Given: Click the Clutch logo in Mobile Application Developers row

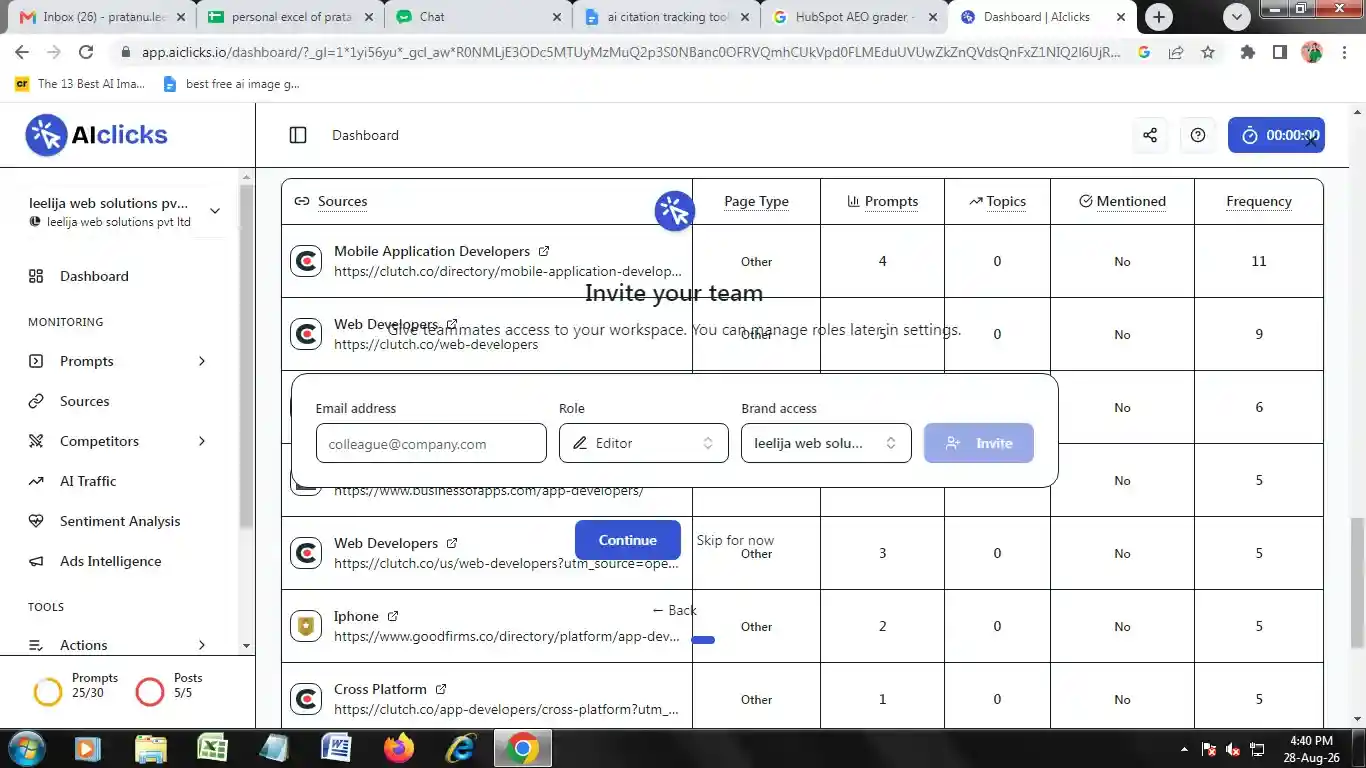Looking at the screenshot, I should (x=306, y=261).
